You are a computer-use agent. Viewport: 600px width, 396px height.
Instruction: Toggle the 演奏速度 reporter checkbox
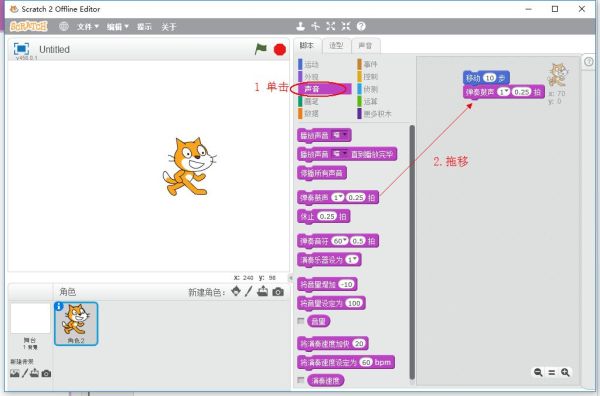pyautogui.click(x=301, y=380)
